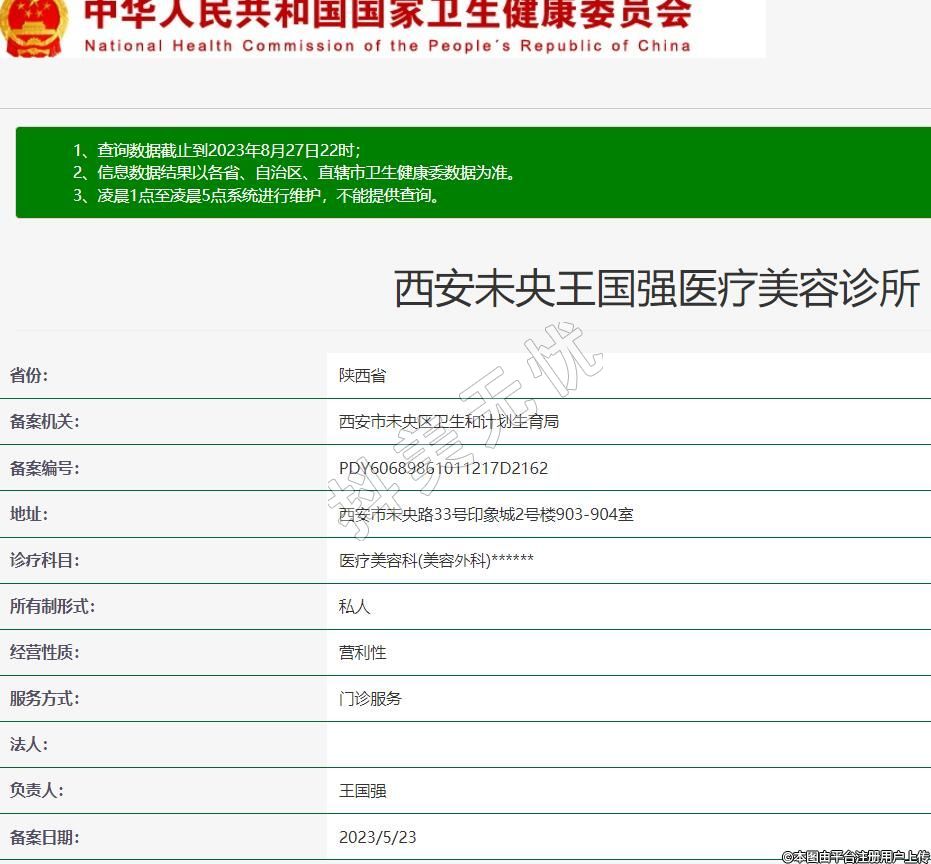Viewport: 931px width, 864px height.
Task: Click the 陕西省 province value
Action: (x=362, y=376)
